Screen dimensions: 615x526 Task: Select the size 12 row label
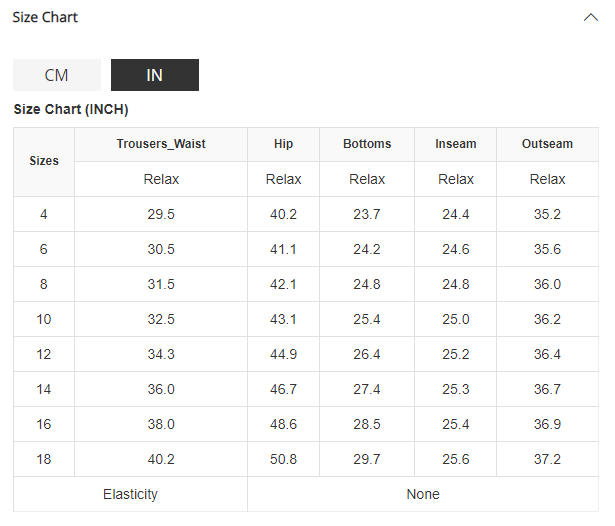tap(44, 354)
